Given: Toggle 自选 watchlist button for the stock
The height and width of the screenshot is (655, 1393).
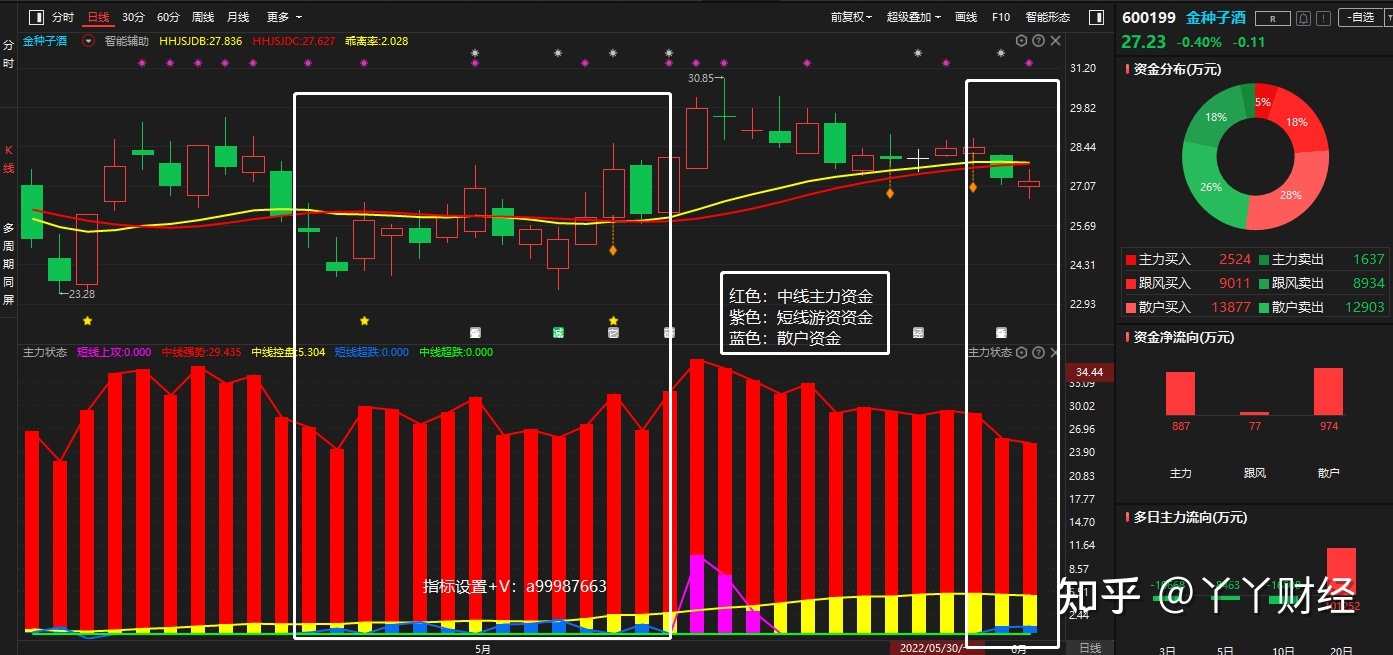Looking at the screenshot, I should pyautogui.click(x=1360, y=18).
